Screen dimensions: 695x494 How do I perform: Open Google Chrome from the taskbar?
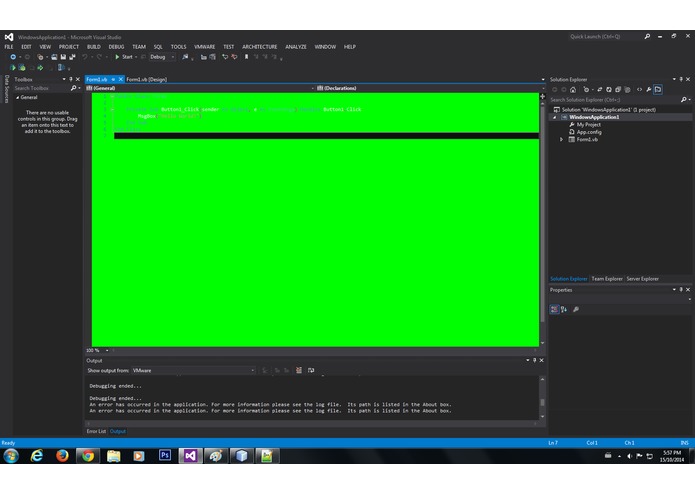(x=88, y=455)
